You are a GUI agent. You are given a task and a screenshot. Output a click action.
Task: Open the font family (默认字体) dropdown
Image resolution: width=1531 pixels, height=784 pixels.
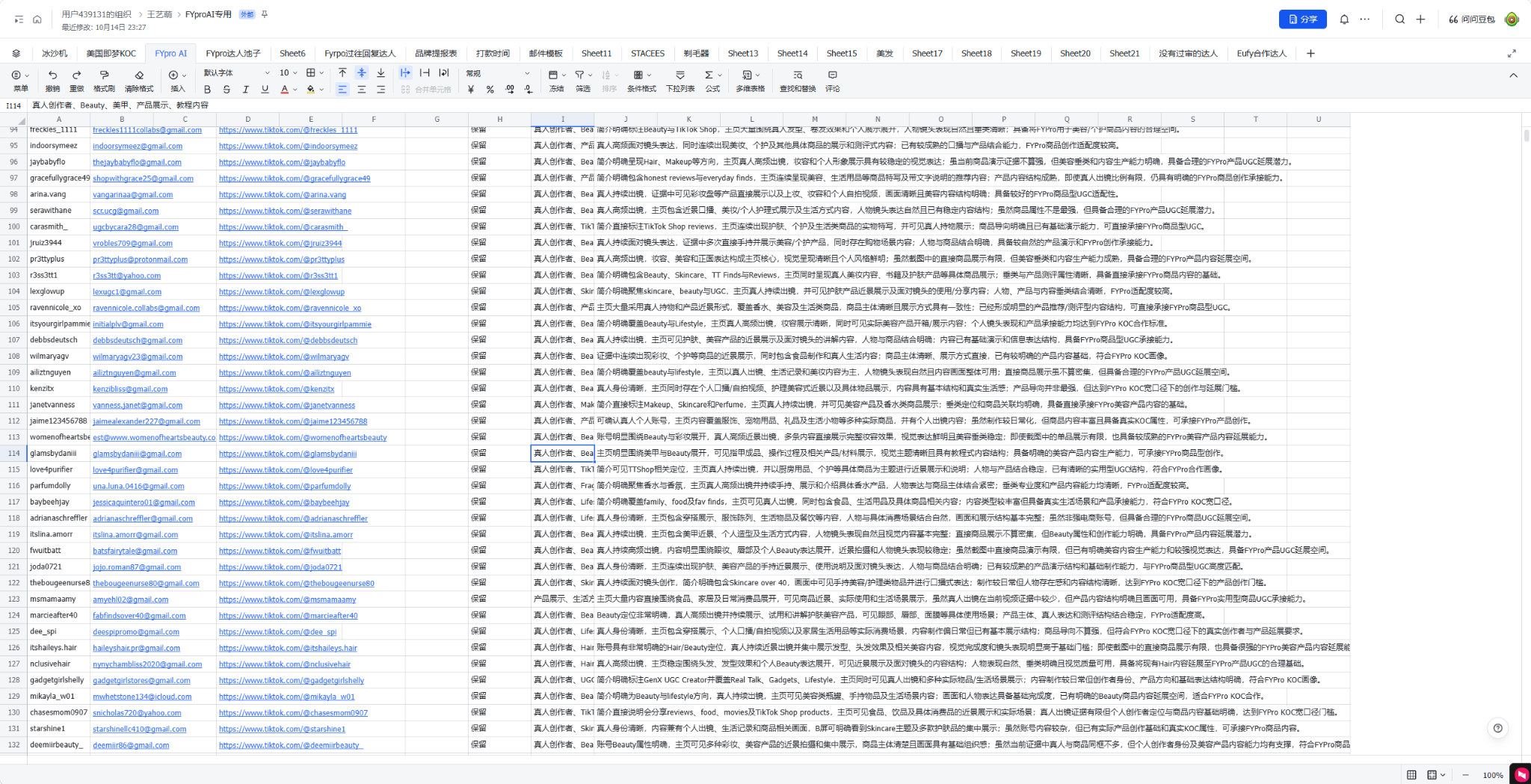(x=236, y=73)
